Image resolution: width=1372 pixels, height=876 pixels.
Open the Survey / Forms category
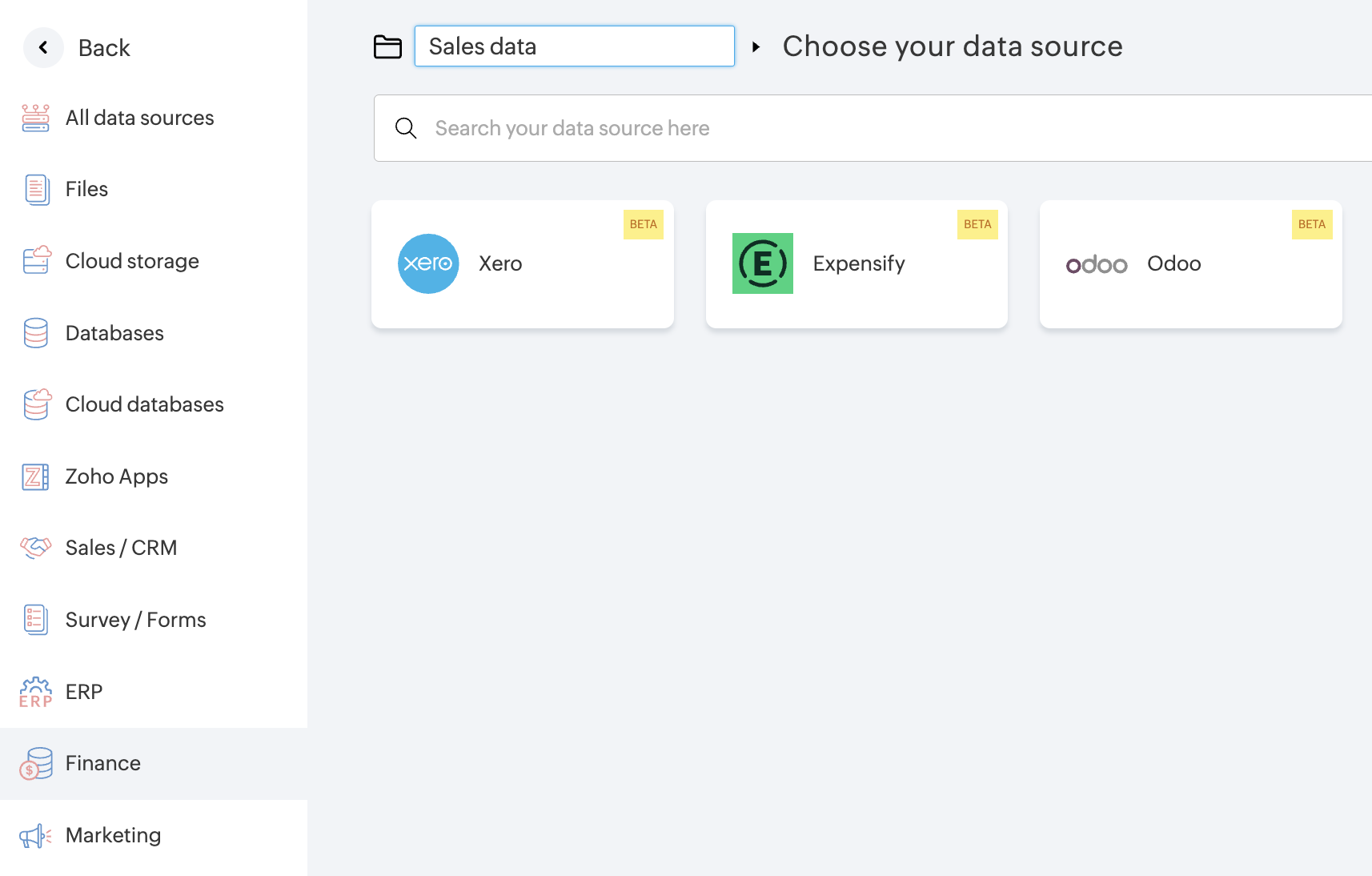tap(135, 620)
